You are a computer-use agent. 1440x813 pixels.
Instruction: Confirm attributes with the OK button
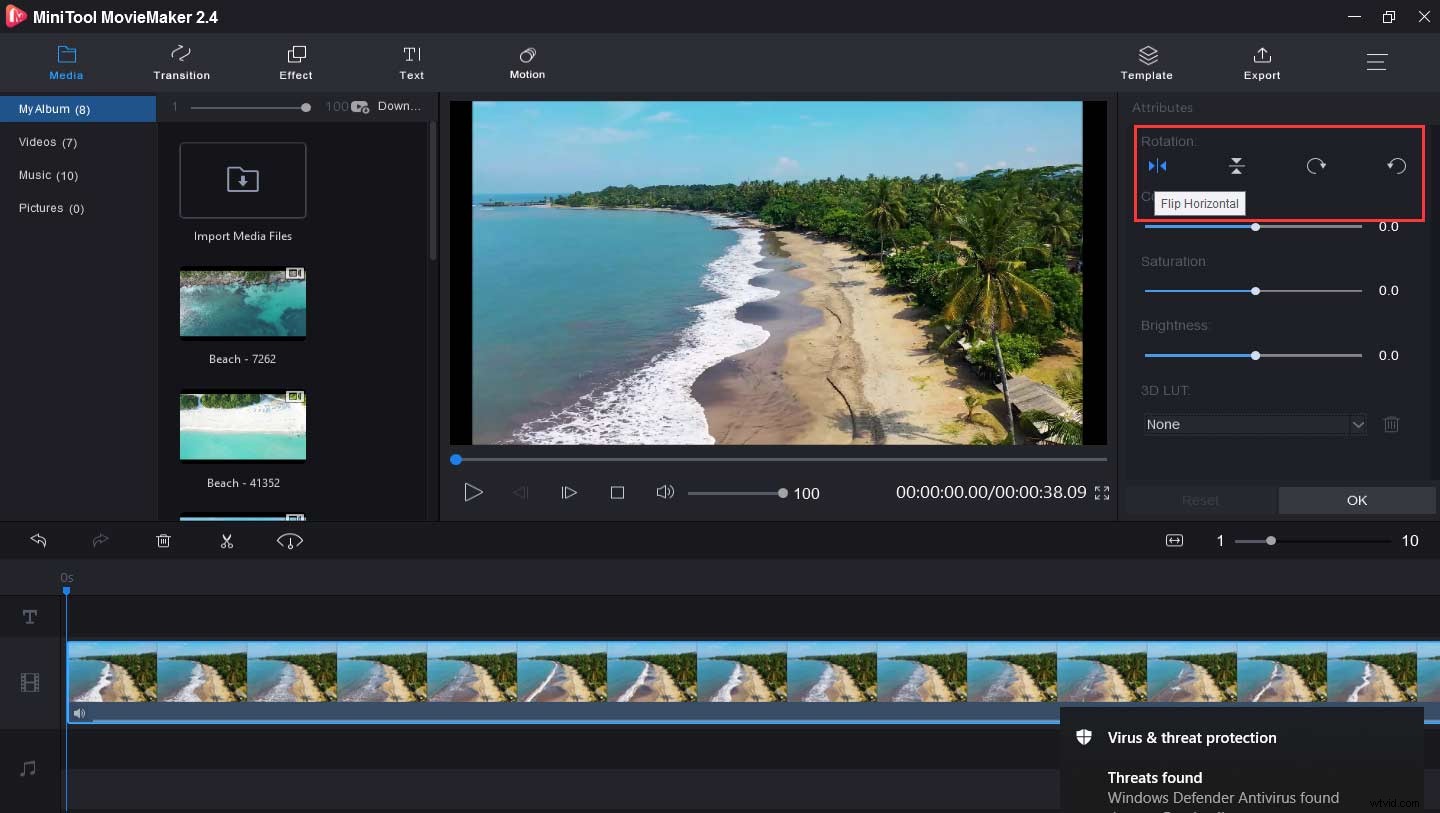click(x=1356, y=500)
